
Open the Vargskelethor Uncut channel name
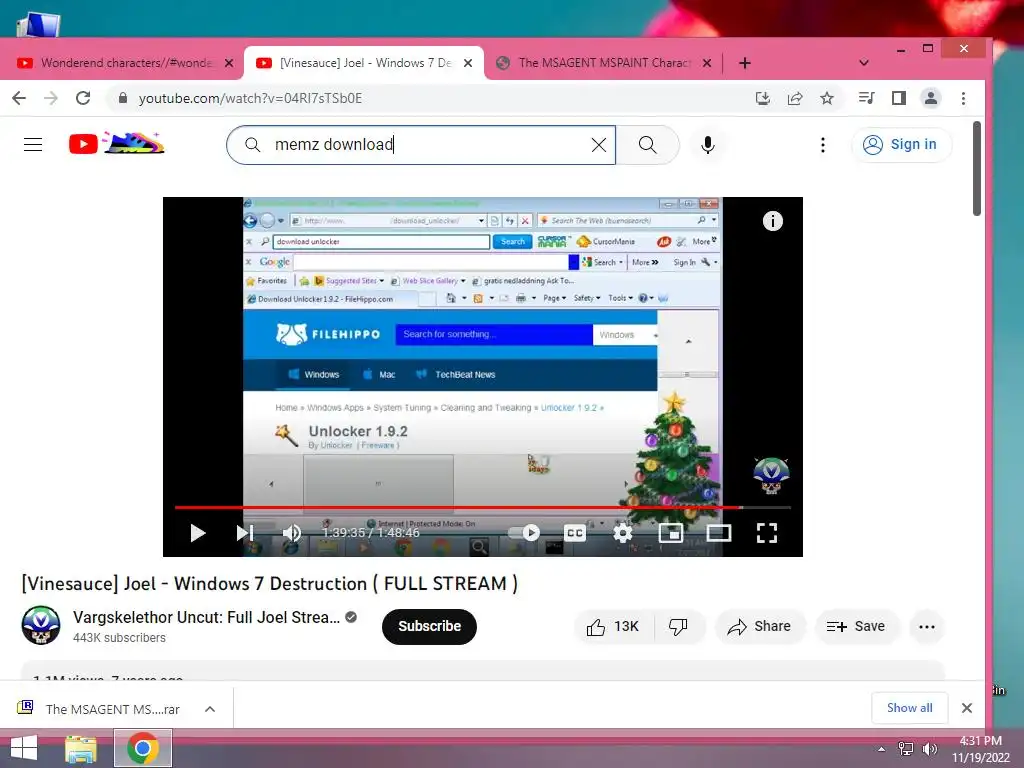[x=206, y=617]
